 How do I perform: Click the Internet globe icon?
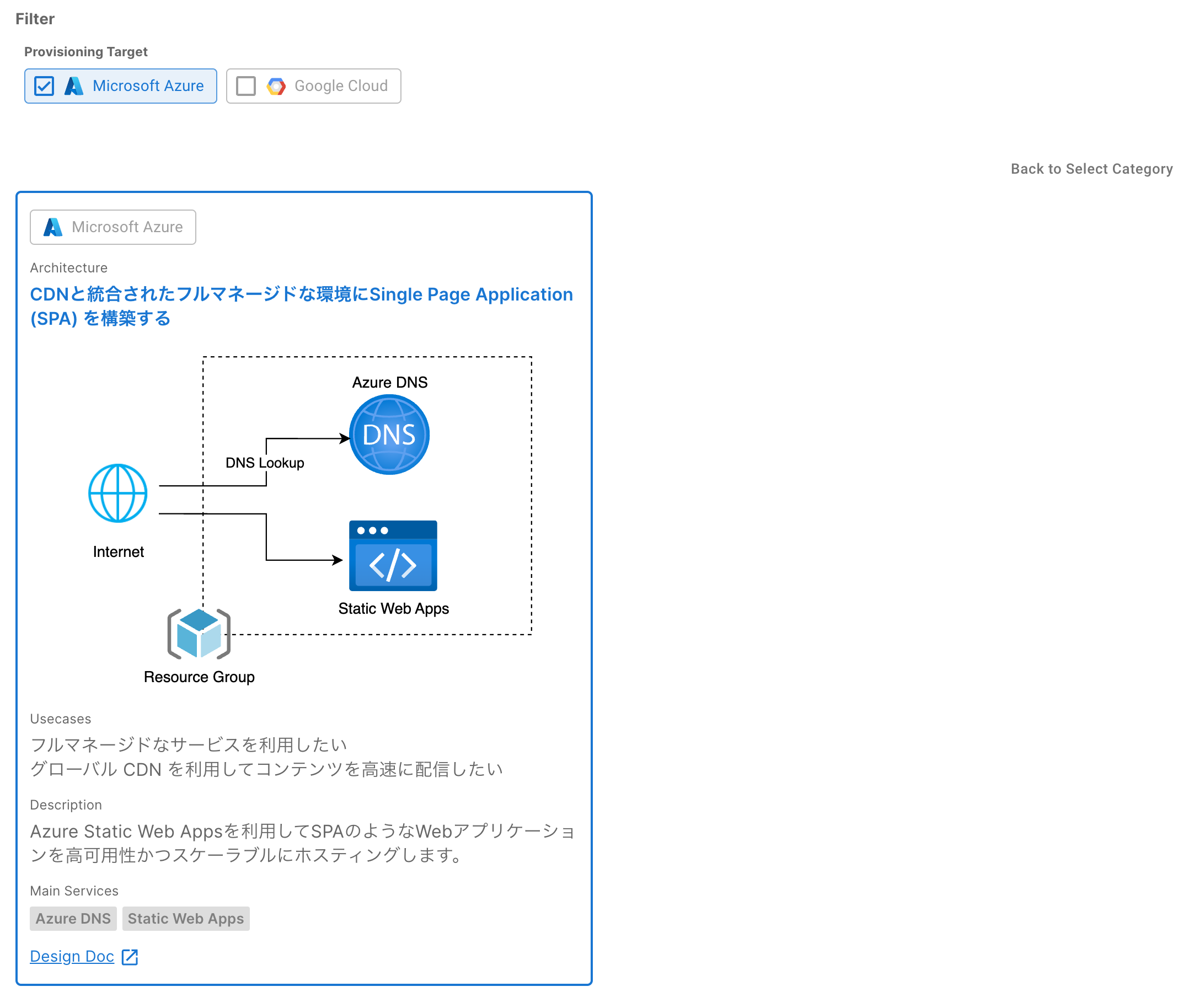point(117,493)
